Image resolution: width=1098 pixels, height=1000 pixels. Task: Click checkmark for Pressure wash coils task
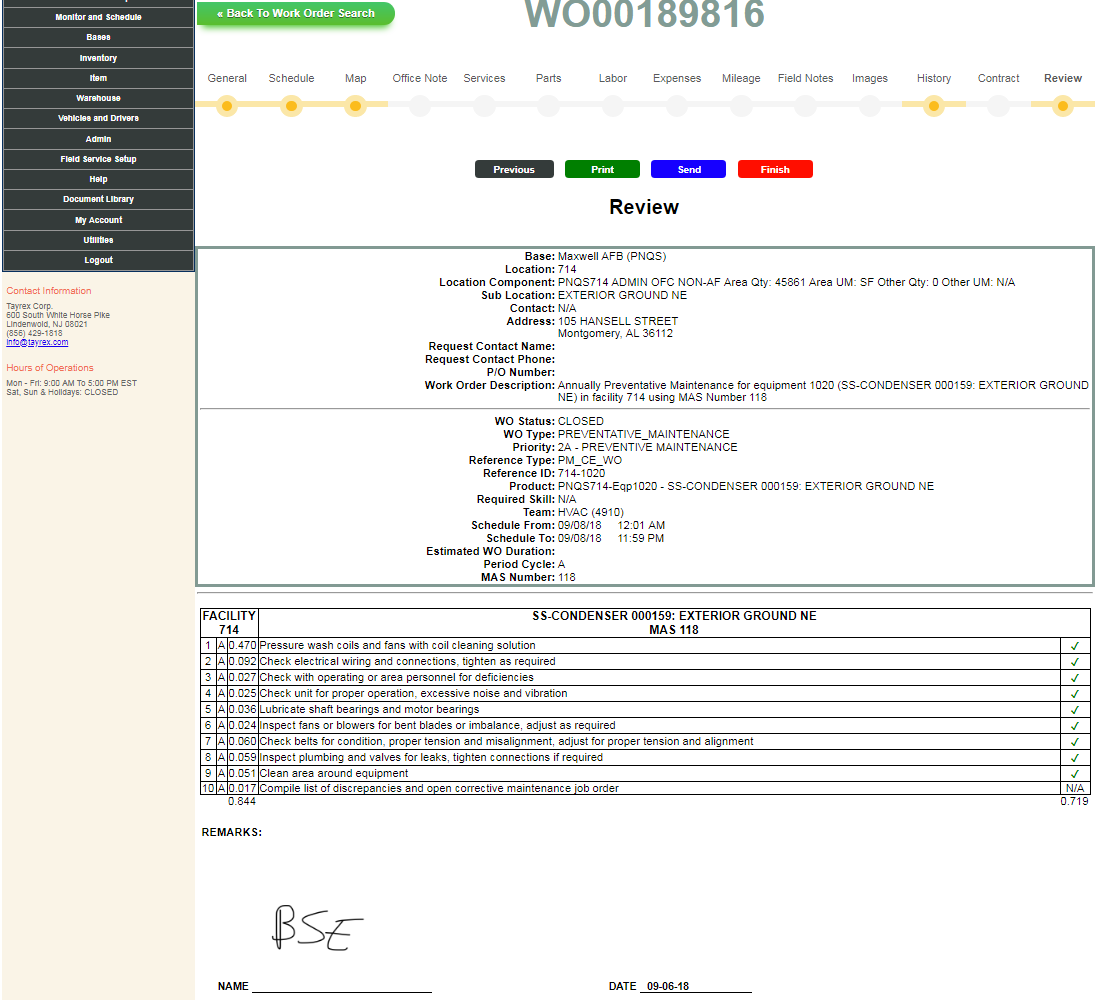tap(1075, 646)
